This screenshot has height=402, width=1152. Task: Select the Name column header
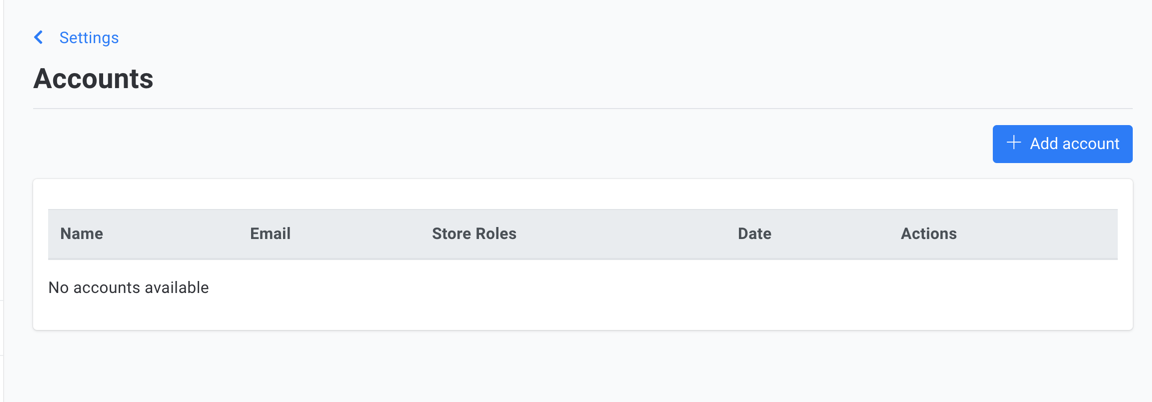[x=82, y=234]
